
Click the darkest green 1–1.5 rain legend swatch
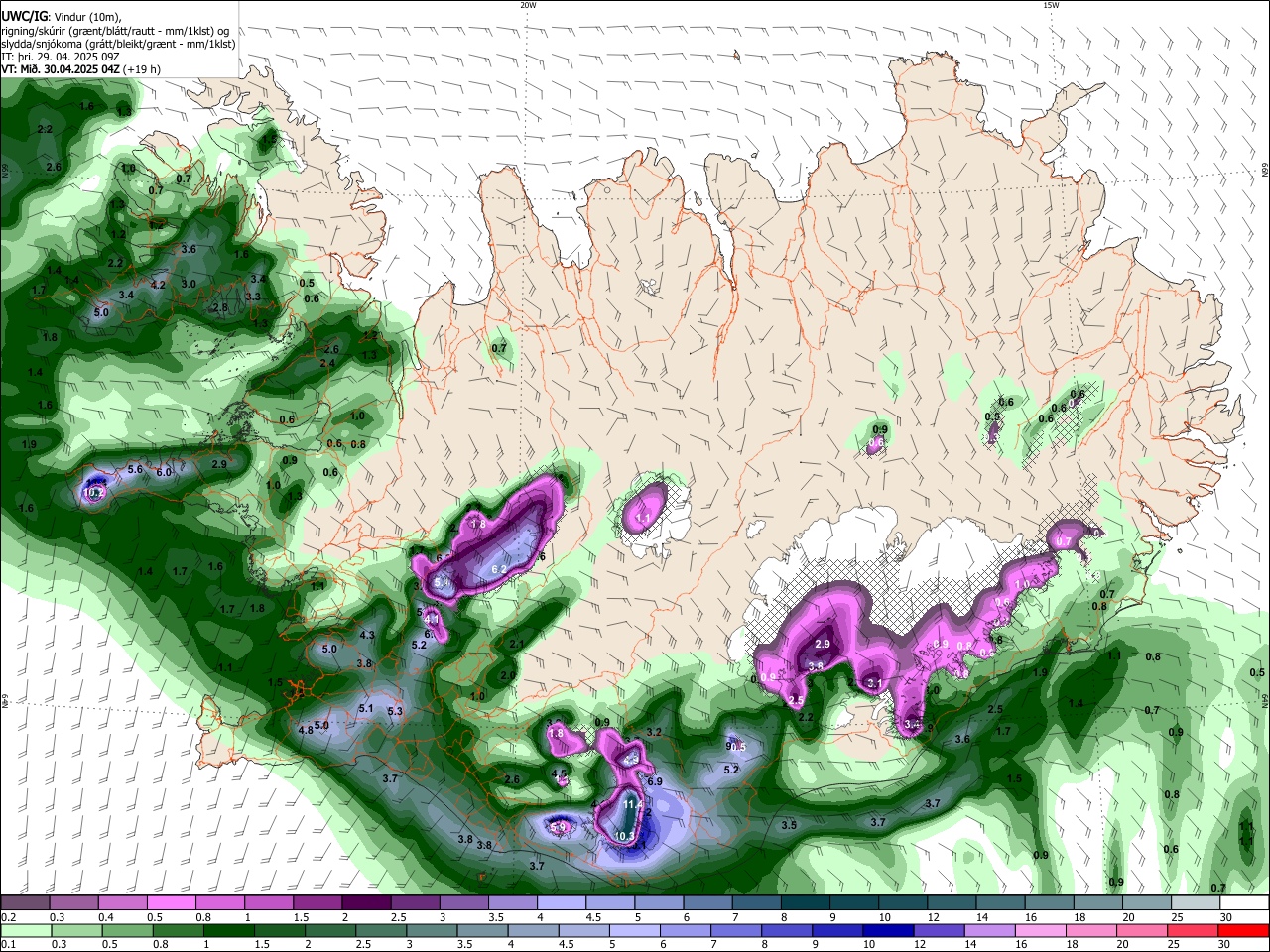228,930
